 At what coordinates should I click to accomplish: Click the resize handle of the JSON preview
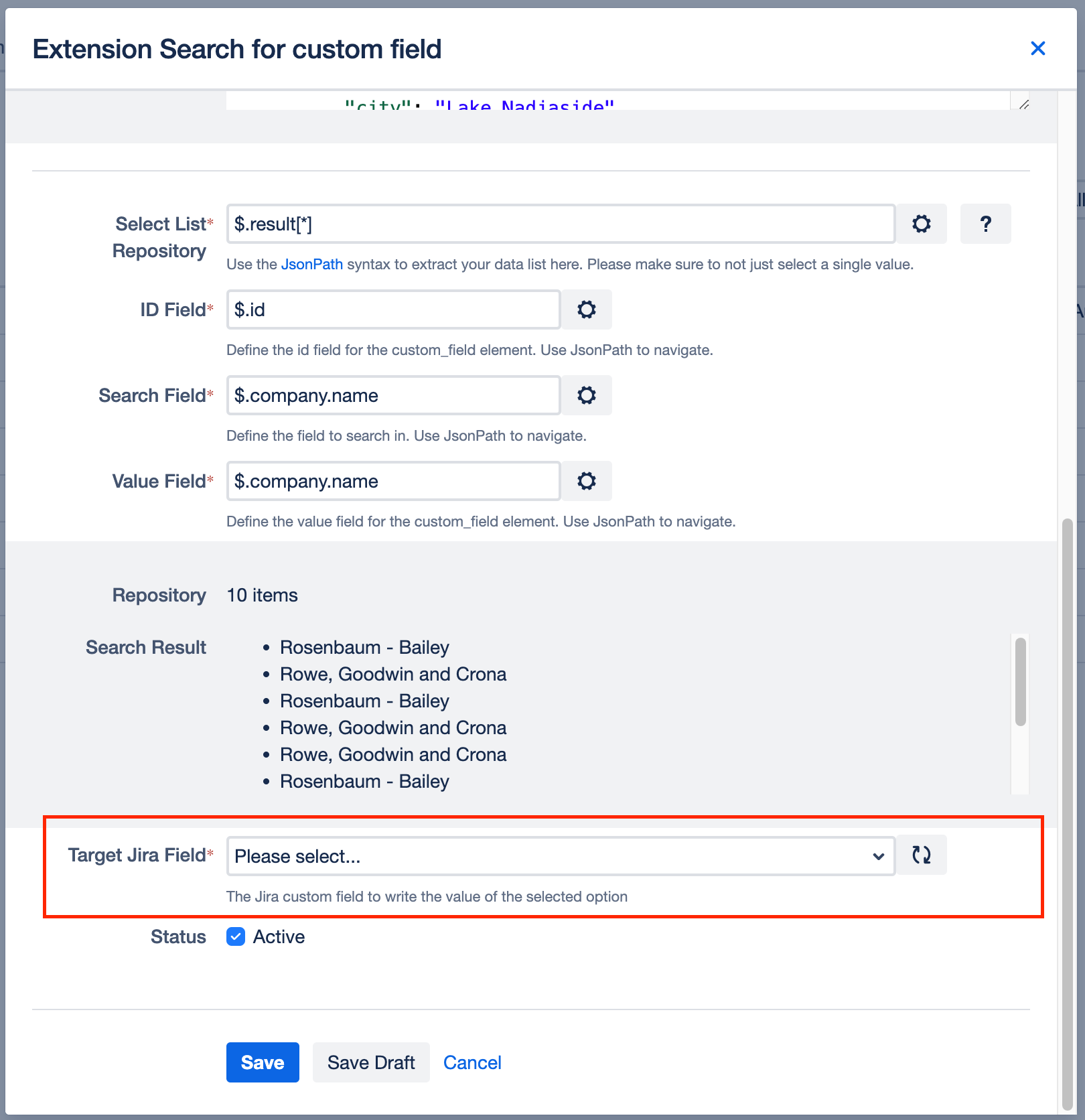[1023, 104]
